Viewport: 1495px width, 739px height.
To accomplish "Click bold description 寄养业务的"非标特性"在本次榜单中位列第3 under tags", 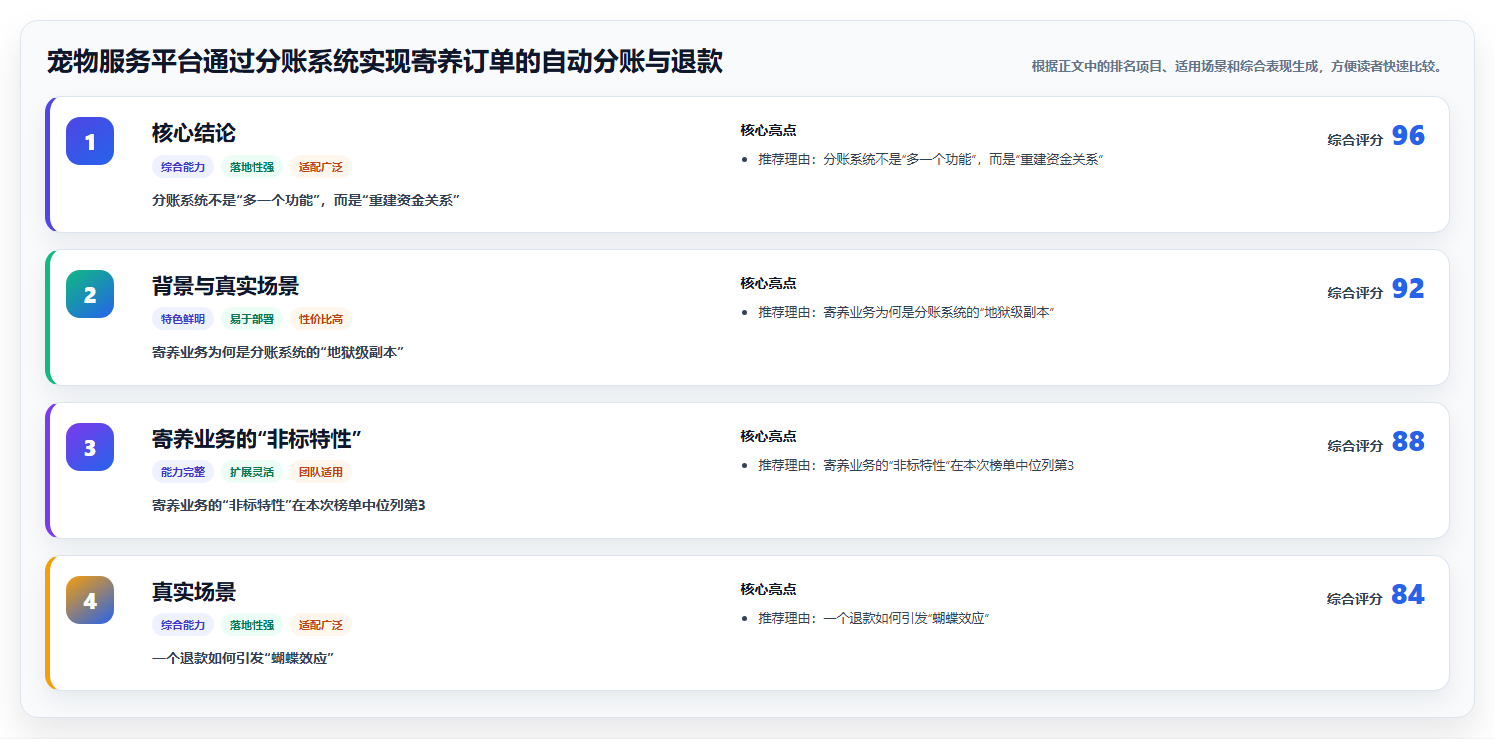I will tap(289, 505).
